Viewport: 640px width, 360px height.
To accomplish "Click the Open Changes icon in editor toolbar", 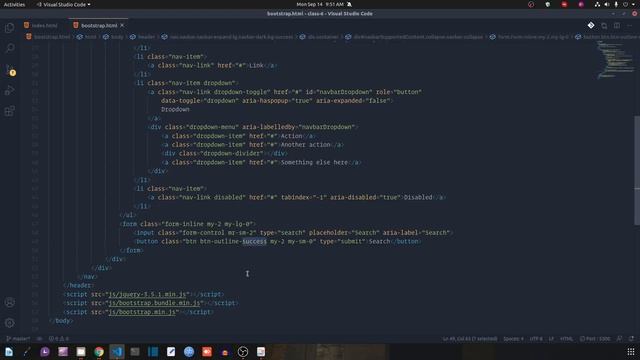I will point(604,26).
